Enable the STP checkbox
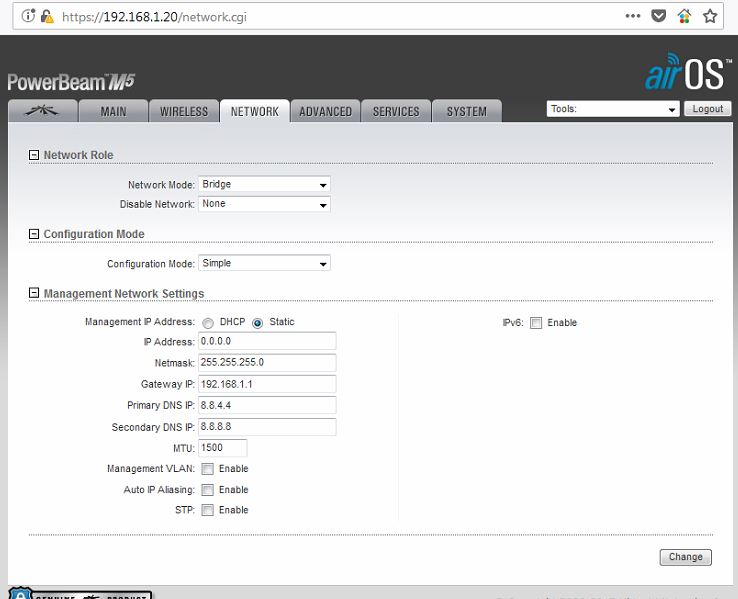Screen dimensions: 738x599 208,510
